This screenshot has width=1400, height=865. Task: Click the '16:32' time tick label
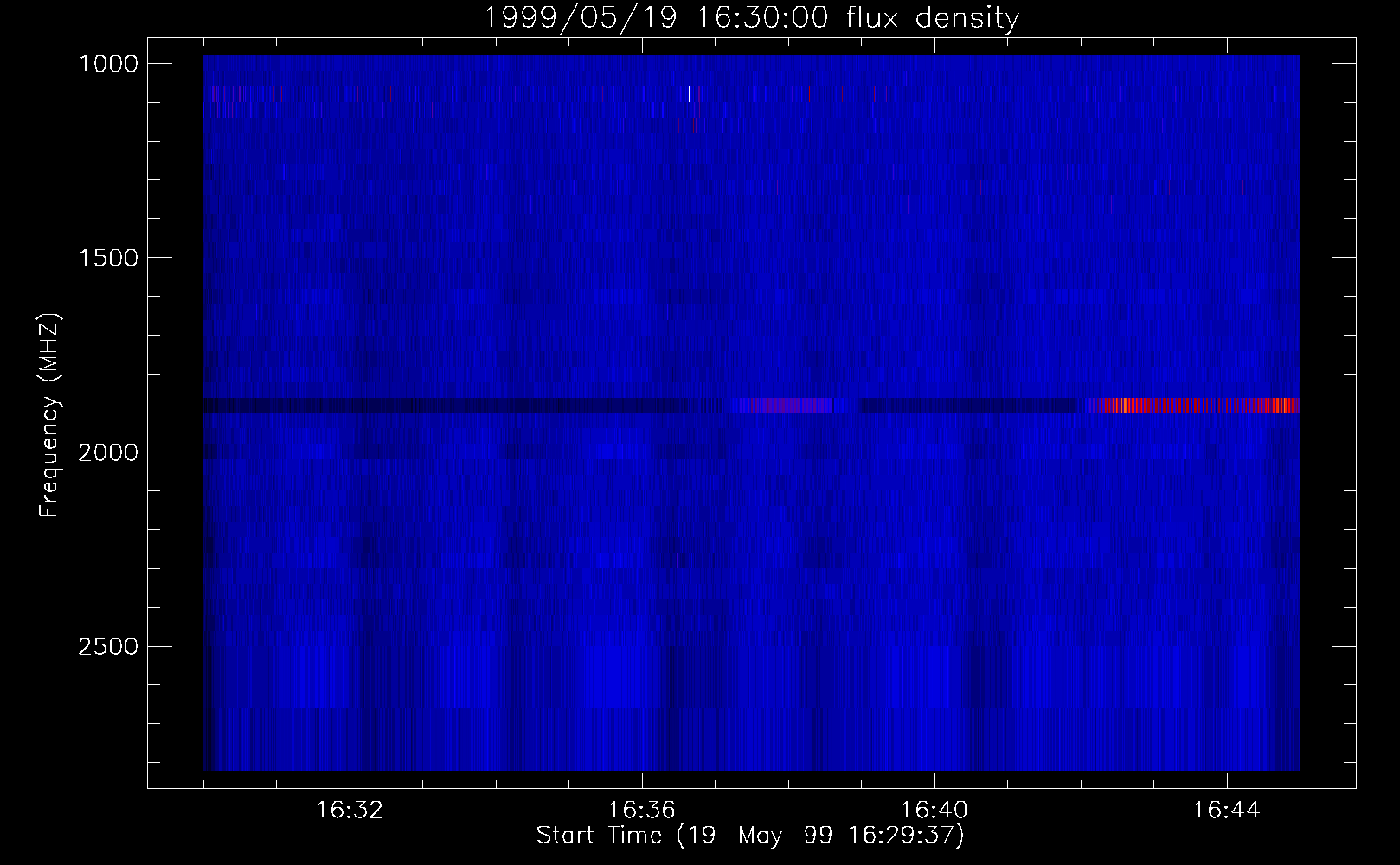click(x=350, y=811)
